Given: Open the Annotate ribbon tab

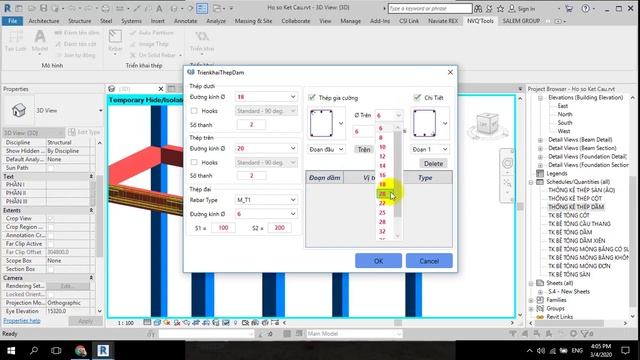Looking at the screenshot, I should click(185, 21).
